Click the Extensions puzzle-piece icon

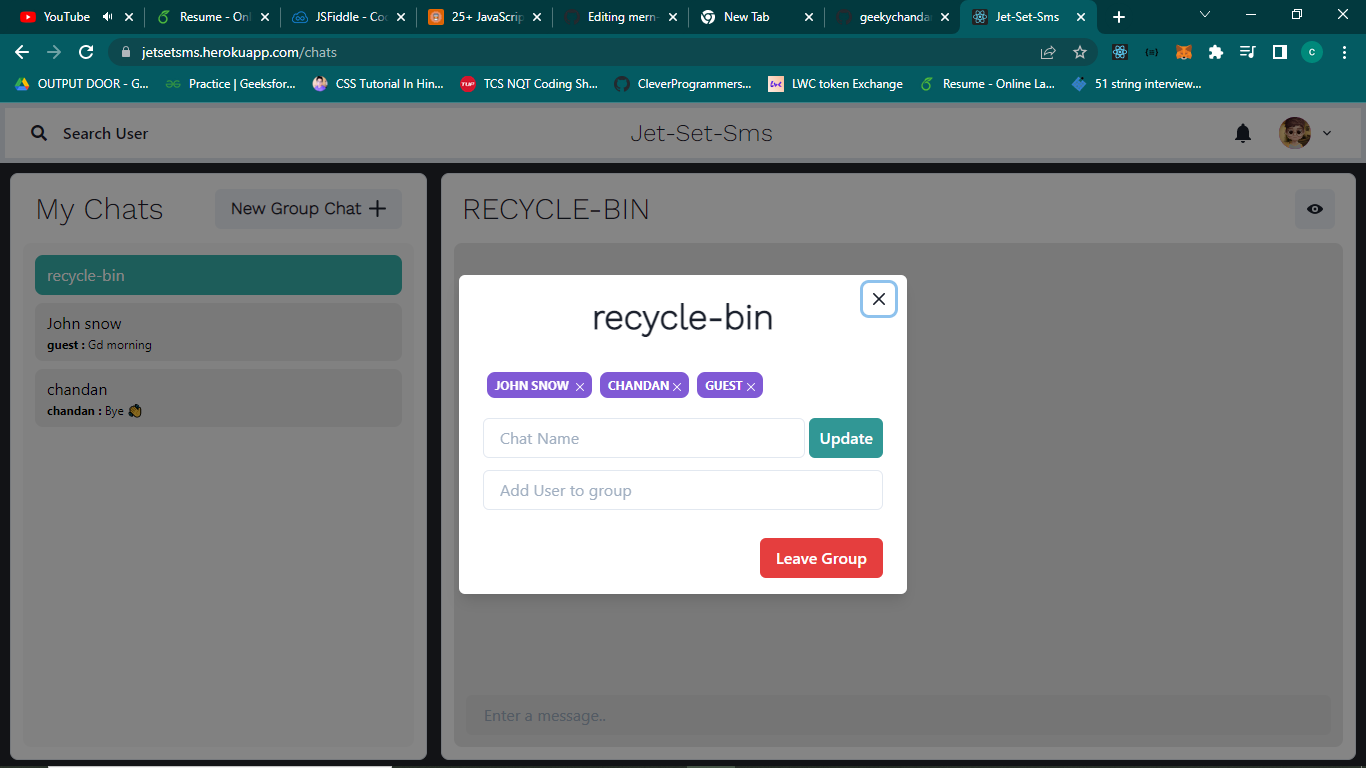click(x=1215, y=51)
